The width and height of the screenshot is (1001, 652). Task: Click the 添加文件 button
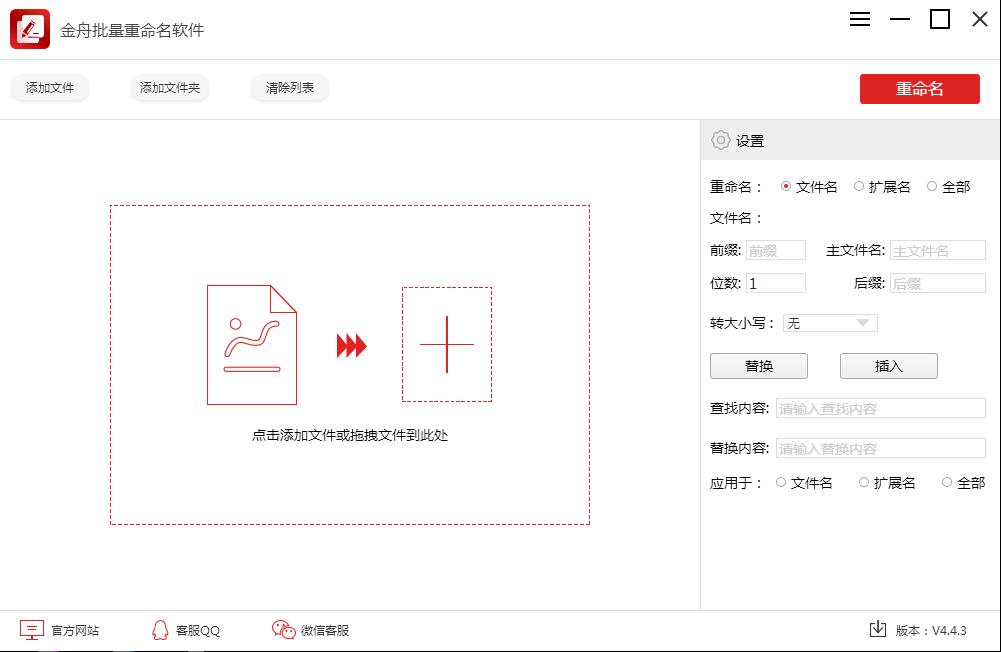coord(50,88)
